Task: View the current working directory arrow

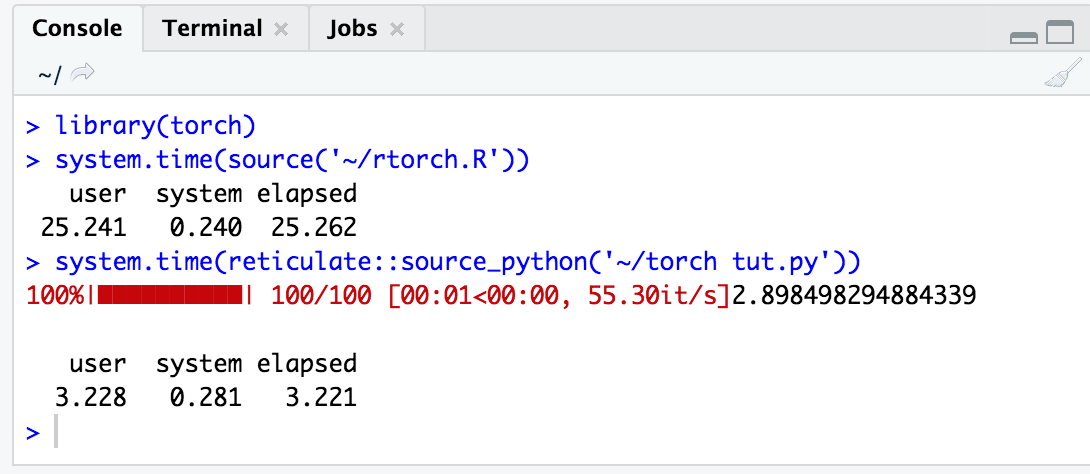Action: coord(82,72)
